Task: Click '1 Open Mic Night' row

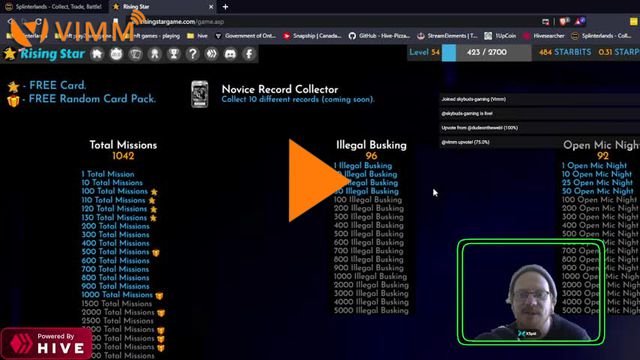Action: click(594, 166)
